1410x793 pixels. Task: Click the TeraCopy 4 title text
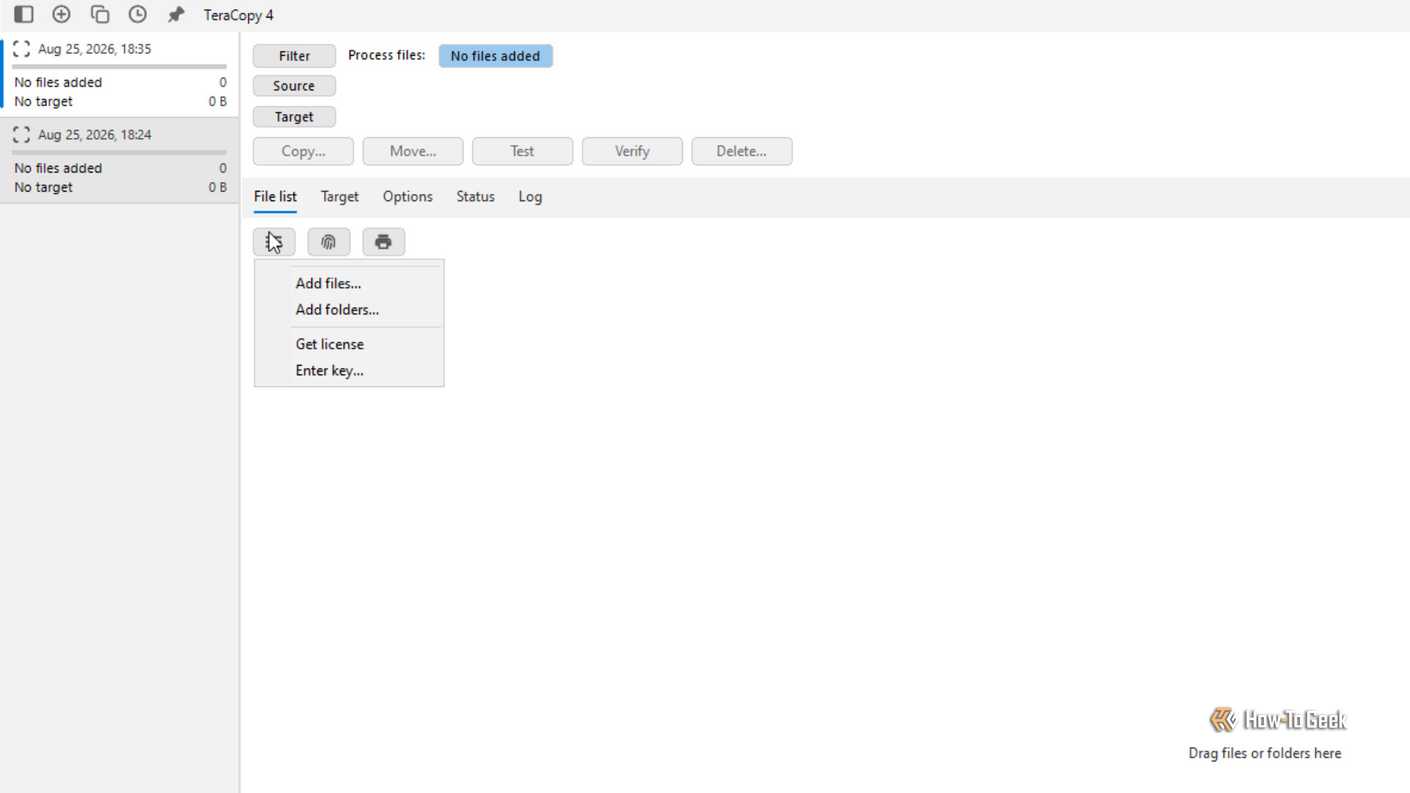(239, 15)
